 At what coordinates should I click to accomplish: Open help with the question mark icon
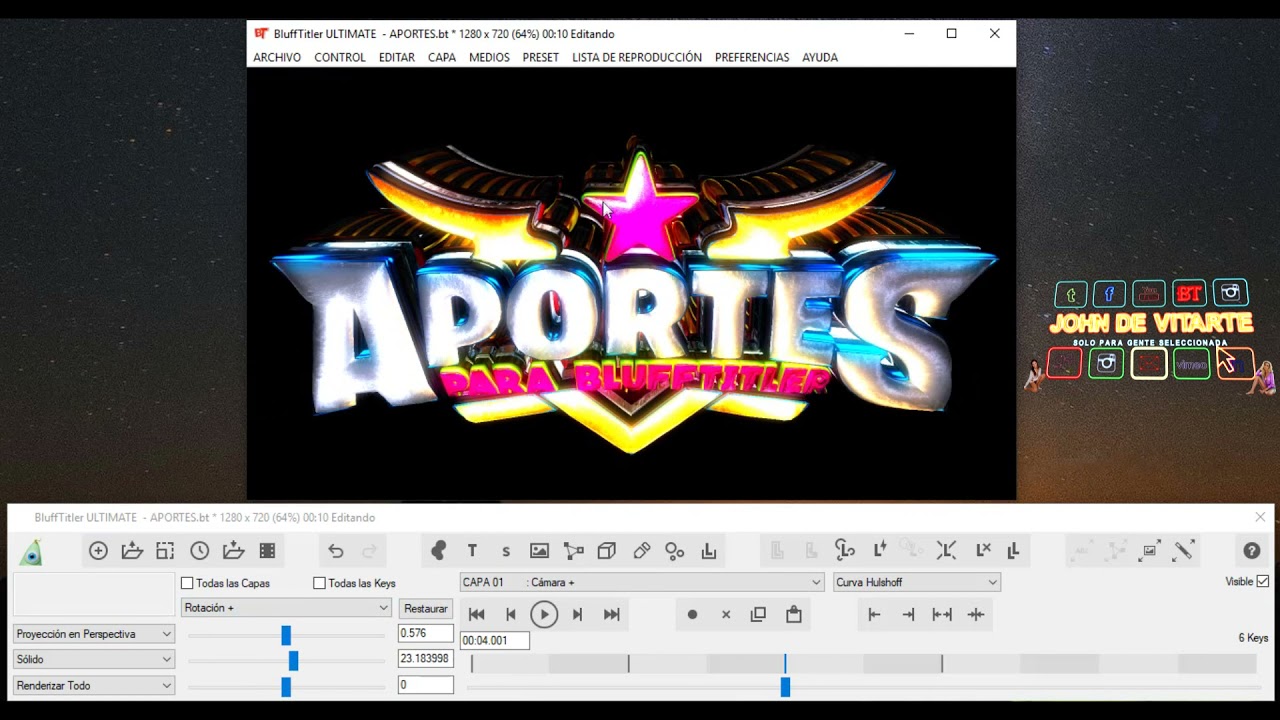[x=1252, y=551]
